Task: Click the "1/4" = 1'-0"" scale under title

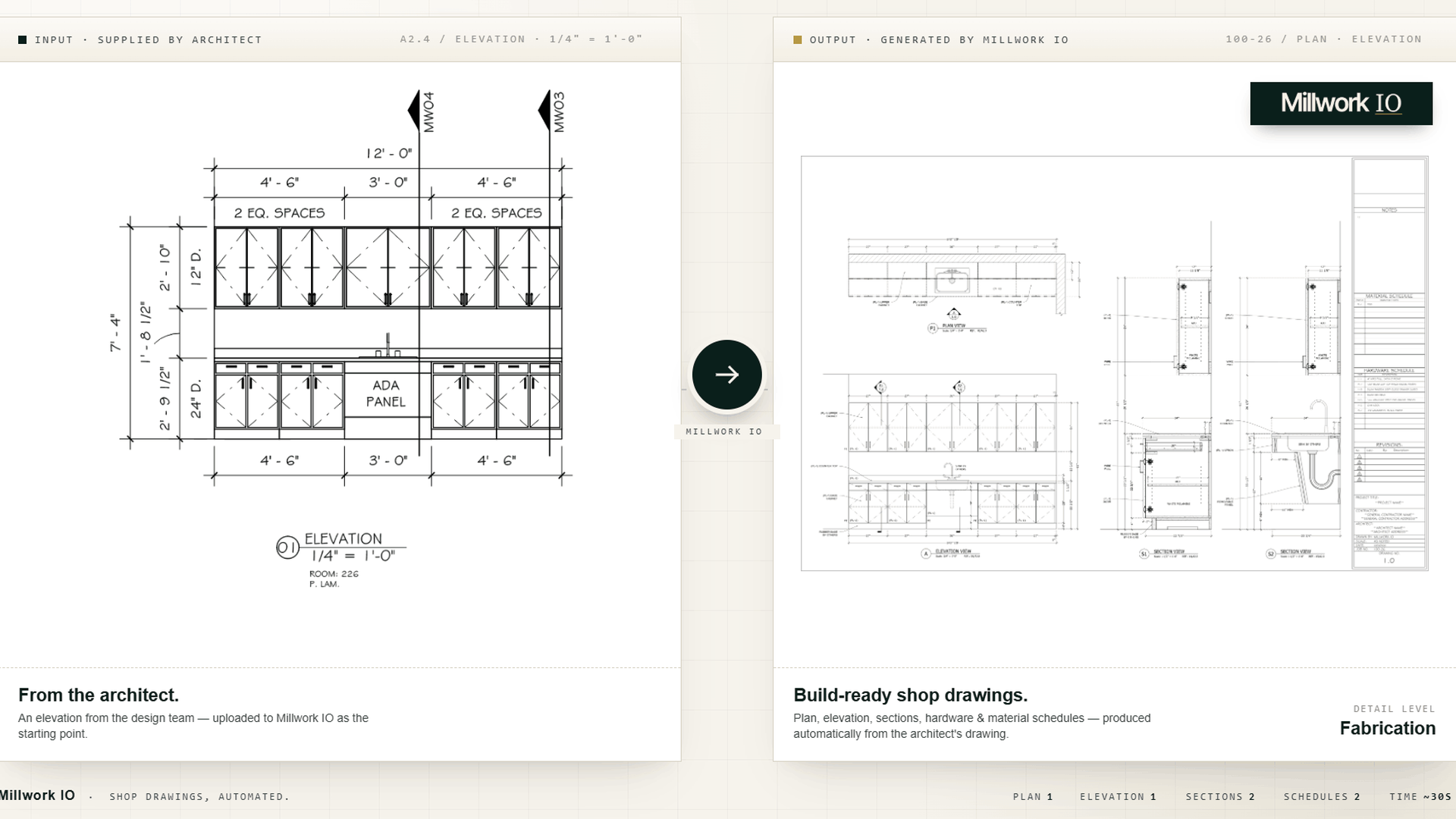Action: (x=353, y=556)
